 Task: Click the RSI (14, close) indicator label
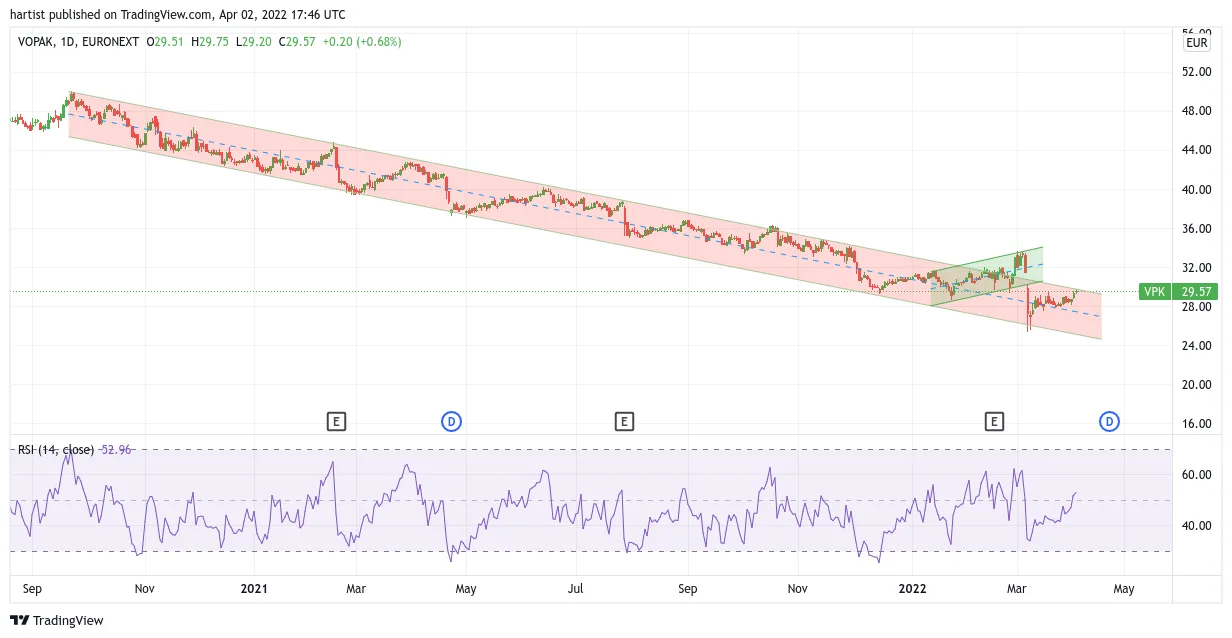56,450
